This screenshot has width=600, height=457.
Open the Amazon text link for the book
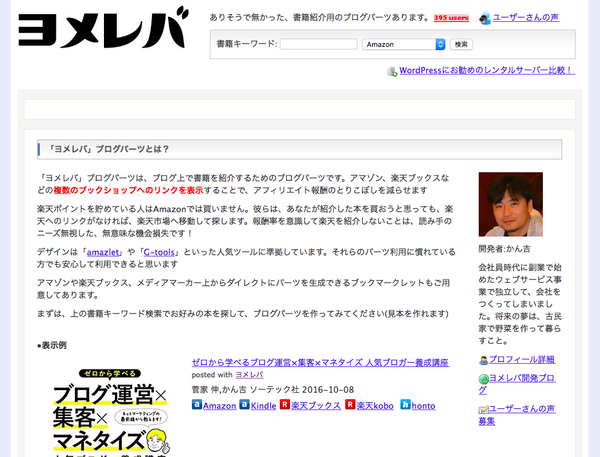coord(219,406)
